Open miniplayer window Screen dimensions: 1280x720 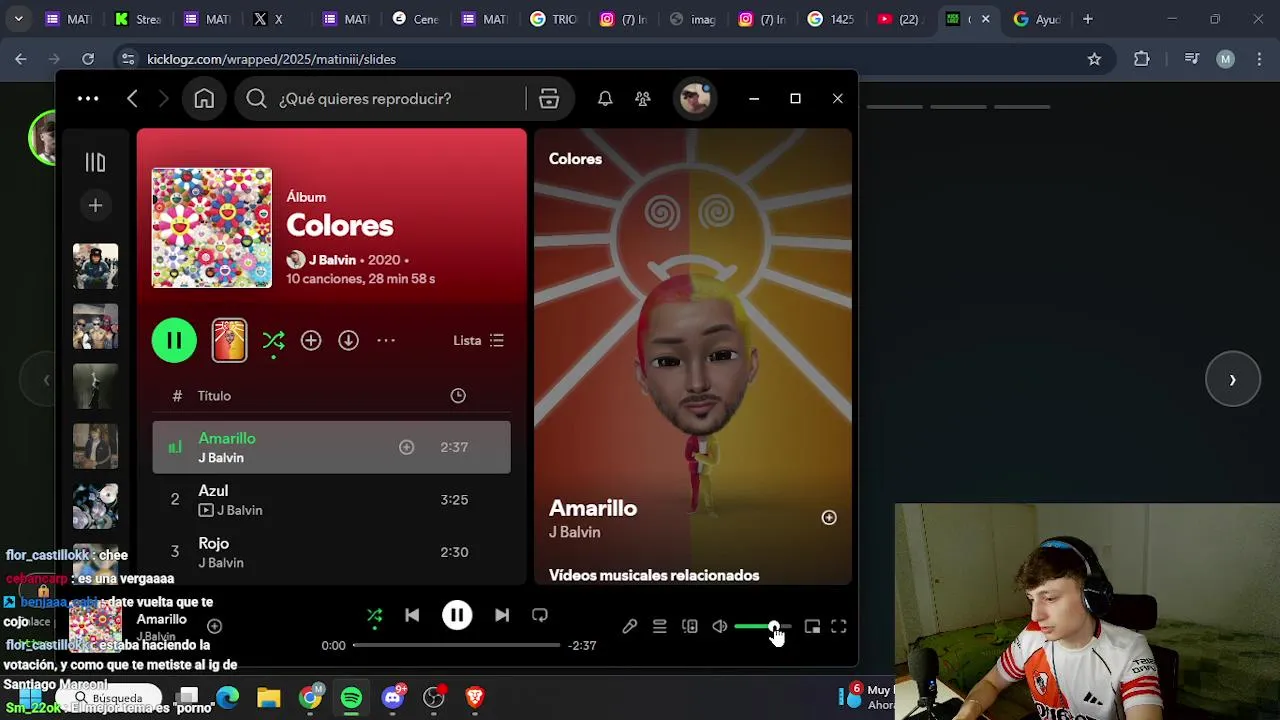[x=812, y=627]
